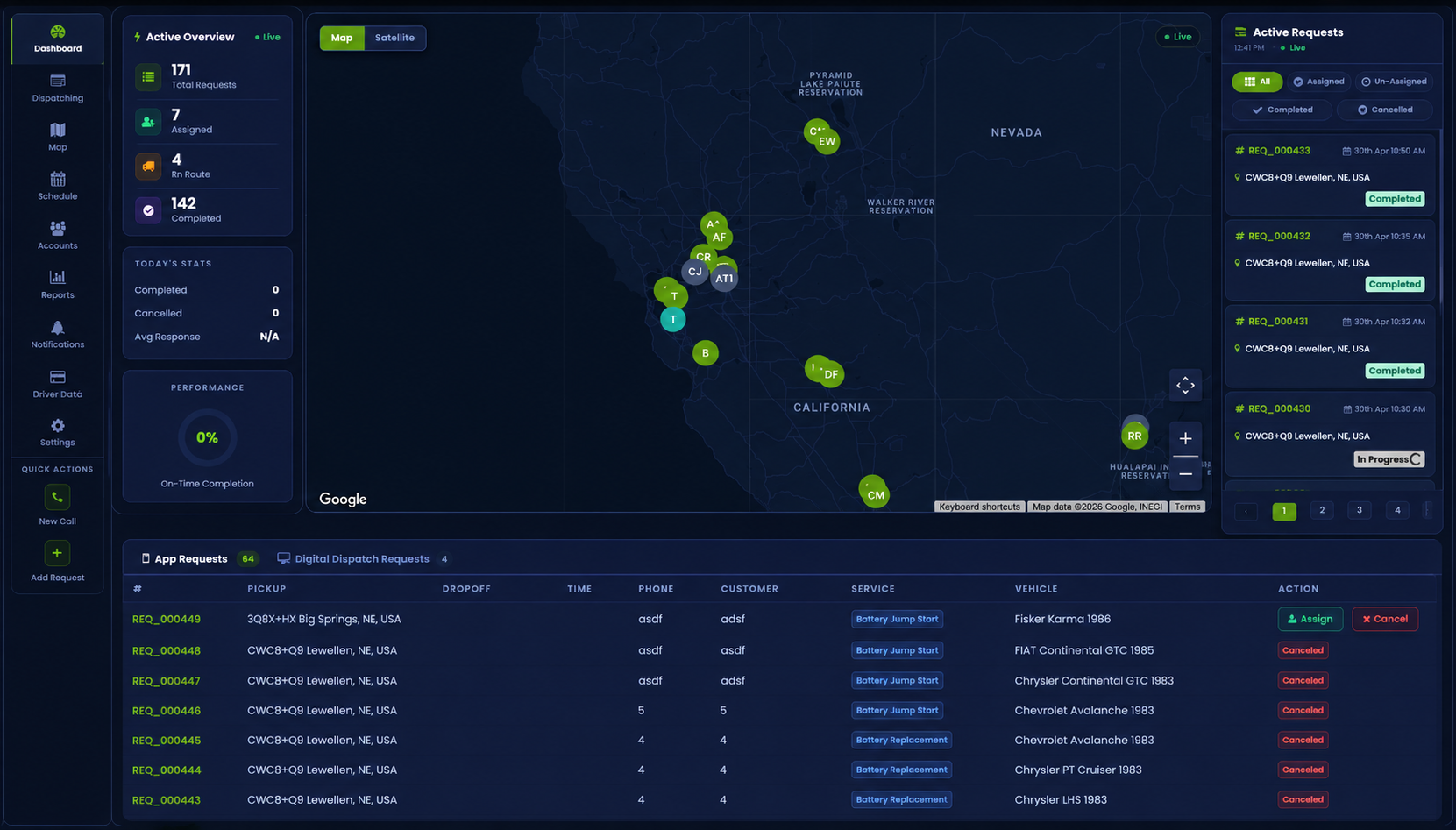Screen dimensions: 1456x830
Task: Click Chrysler LHS 1983 vehicle cell
Action: [x=1061, y=799]
